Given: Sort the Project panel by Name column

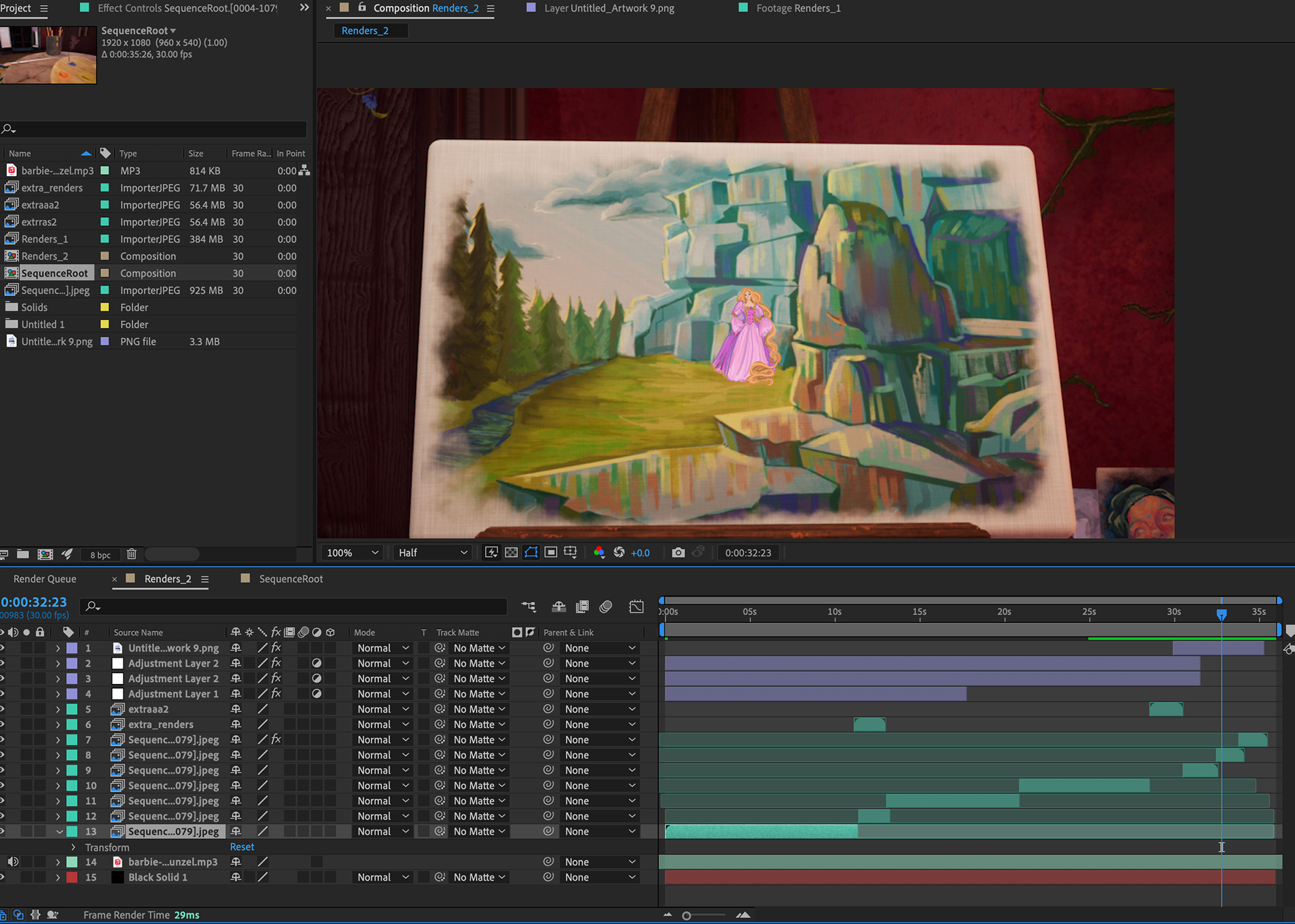Looking at the screenshot, I should [x=20, y=153].
